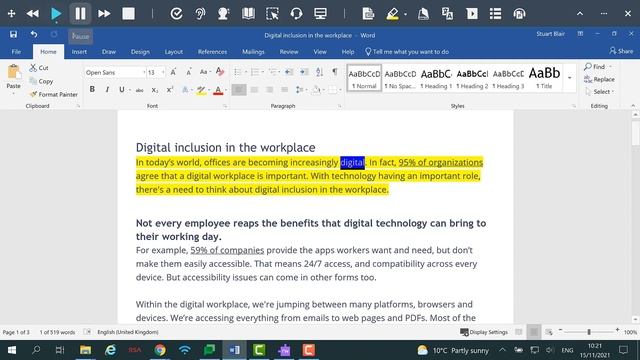Viewport: 640px width, 360px height.
Task: Open the Open Sans font name dropdown
Action: [x=144, y=73]
